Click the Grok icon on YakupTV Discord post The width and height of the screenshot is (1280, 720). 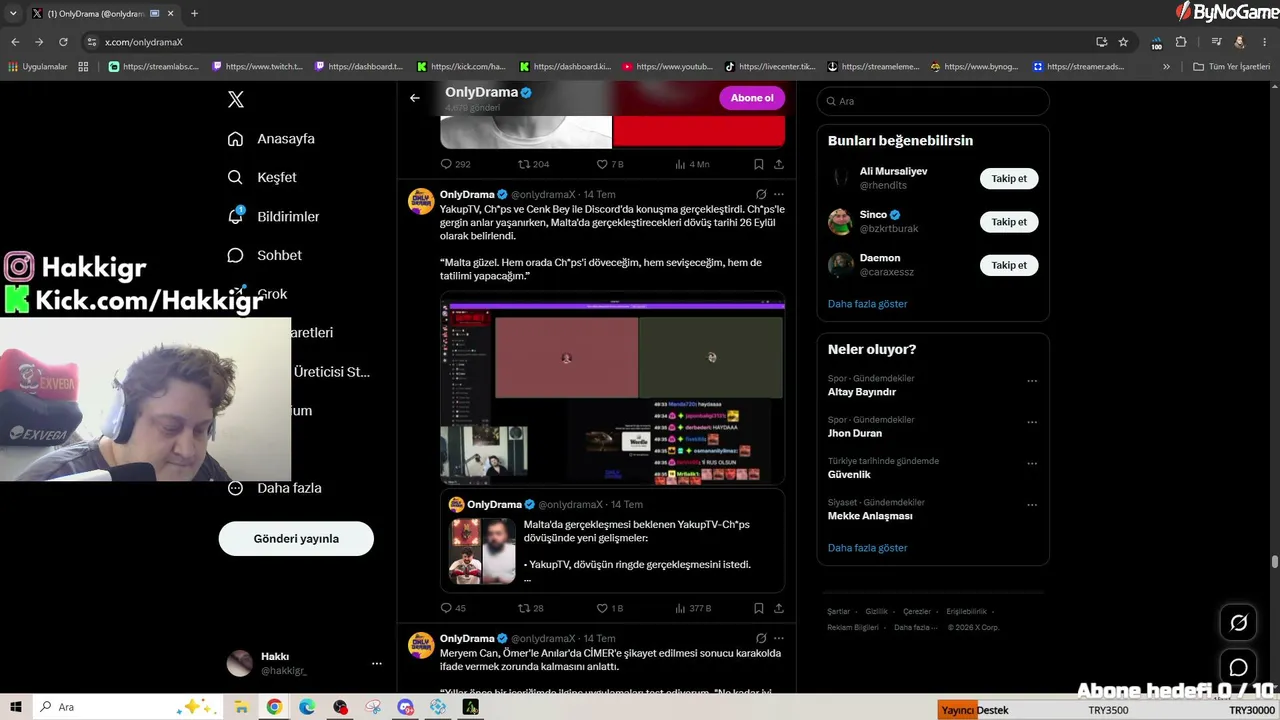click(x=761, y=194)
